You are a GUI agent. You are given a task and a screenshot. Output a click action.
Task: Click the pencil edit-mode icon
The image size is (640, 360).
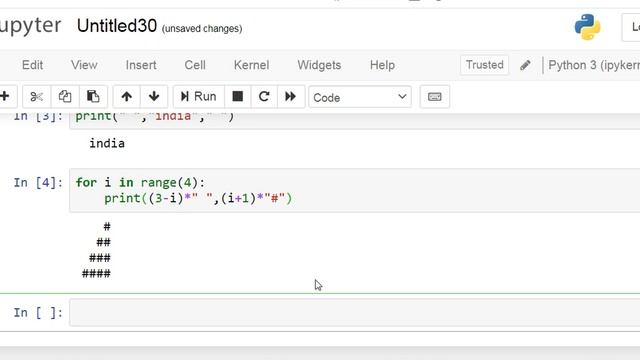[x=525, y=65]
